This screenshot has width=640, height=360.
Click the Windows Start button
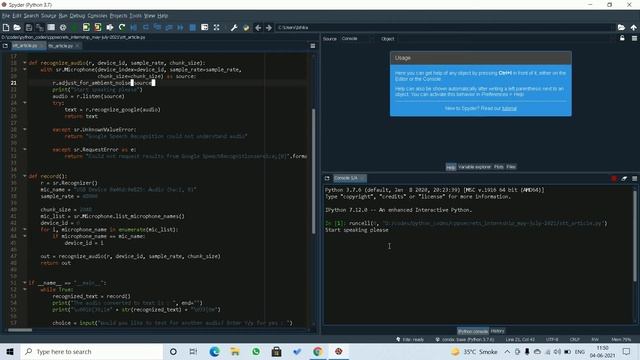[x=10, y=351]
